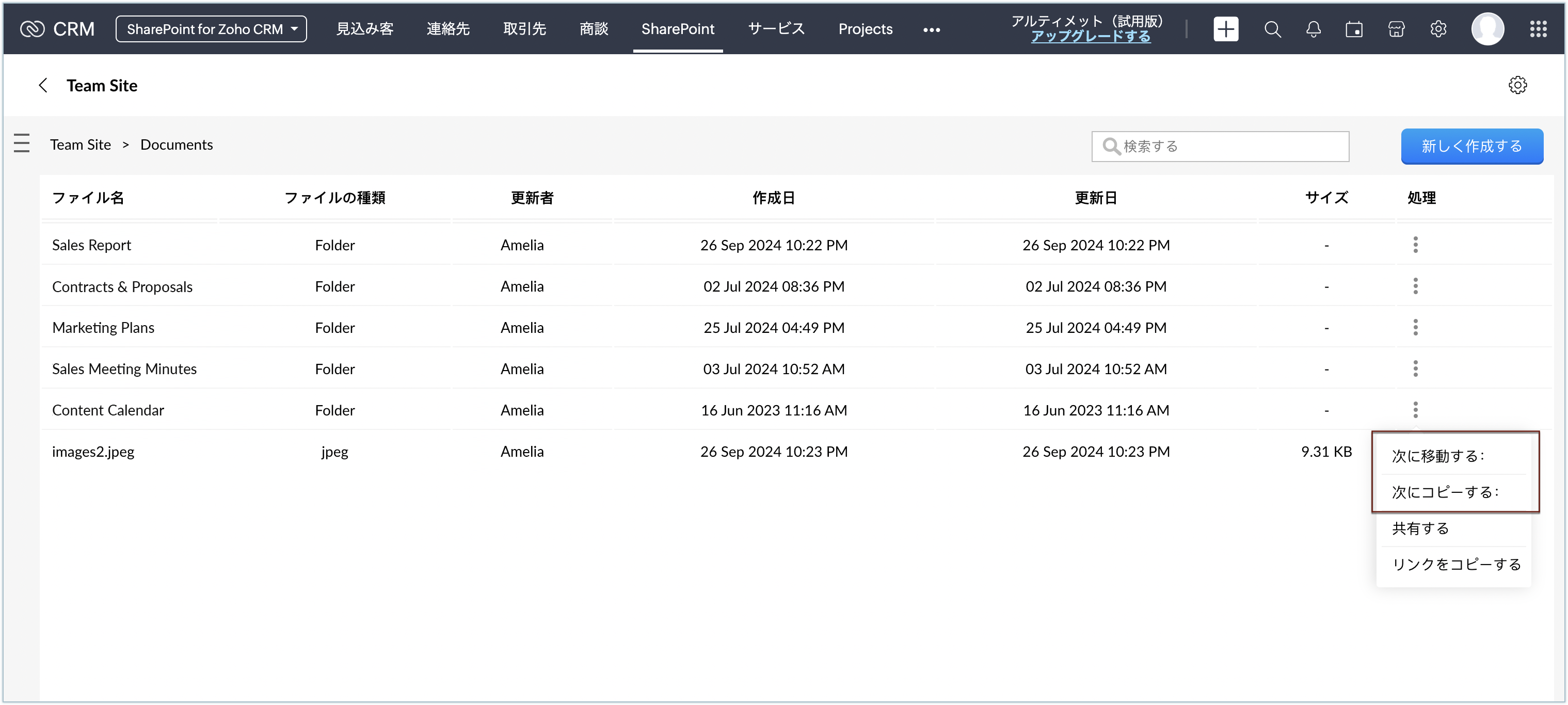
Task: Expand the more modules ellipsis
Action: [931, 29]
